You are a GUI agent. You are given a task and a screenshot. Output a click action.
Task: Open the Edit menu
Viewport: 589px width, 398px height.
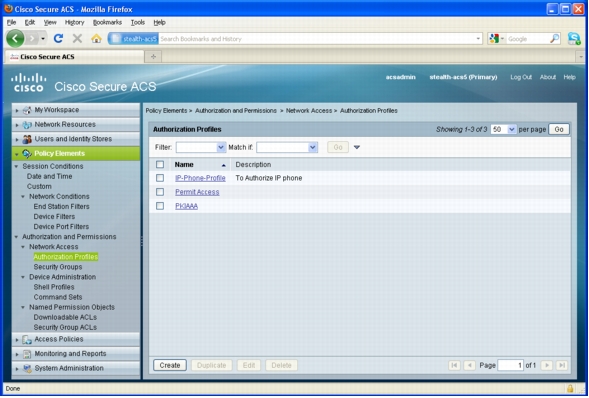click(x=30, y=23)
